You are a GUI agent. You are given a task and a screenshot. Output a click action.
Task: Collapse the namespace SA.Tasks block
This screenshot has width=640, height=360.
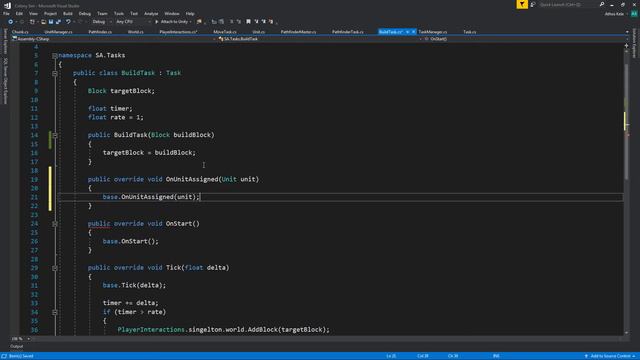click(x=55, y=56)
